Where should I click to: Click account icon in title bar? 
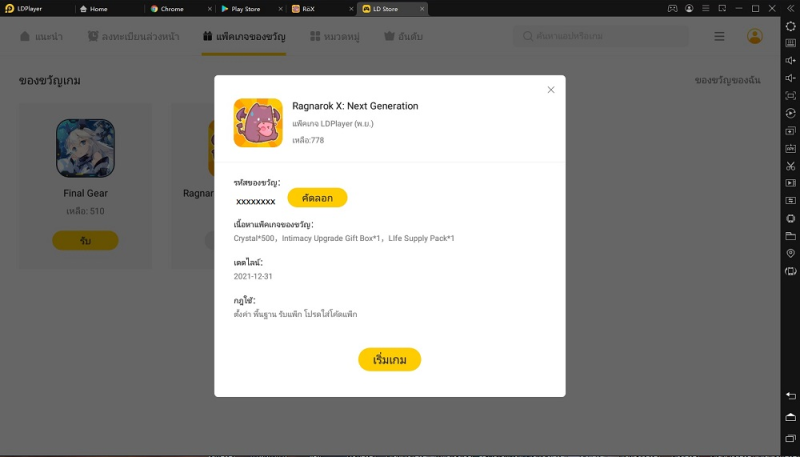(689, 8)
